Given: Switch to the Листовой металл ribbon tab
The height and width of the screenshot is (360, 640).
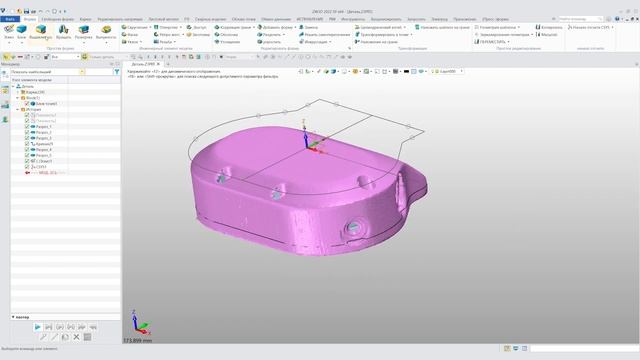Looking at the screenshot, I should click(163, 19).
